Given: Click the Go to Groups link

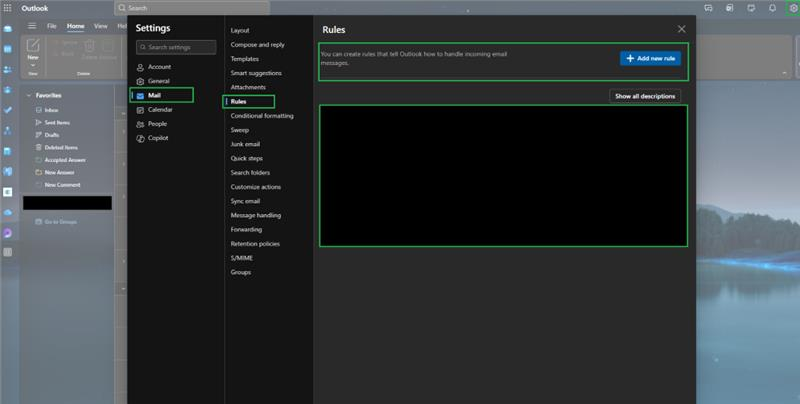Looking at the screenshot, I should click(60, 222).
